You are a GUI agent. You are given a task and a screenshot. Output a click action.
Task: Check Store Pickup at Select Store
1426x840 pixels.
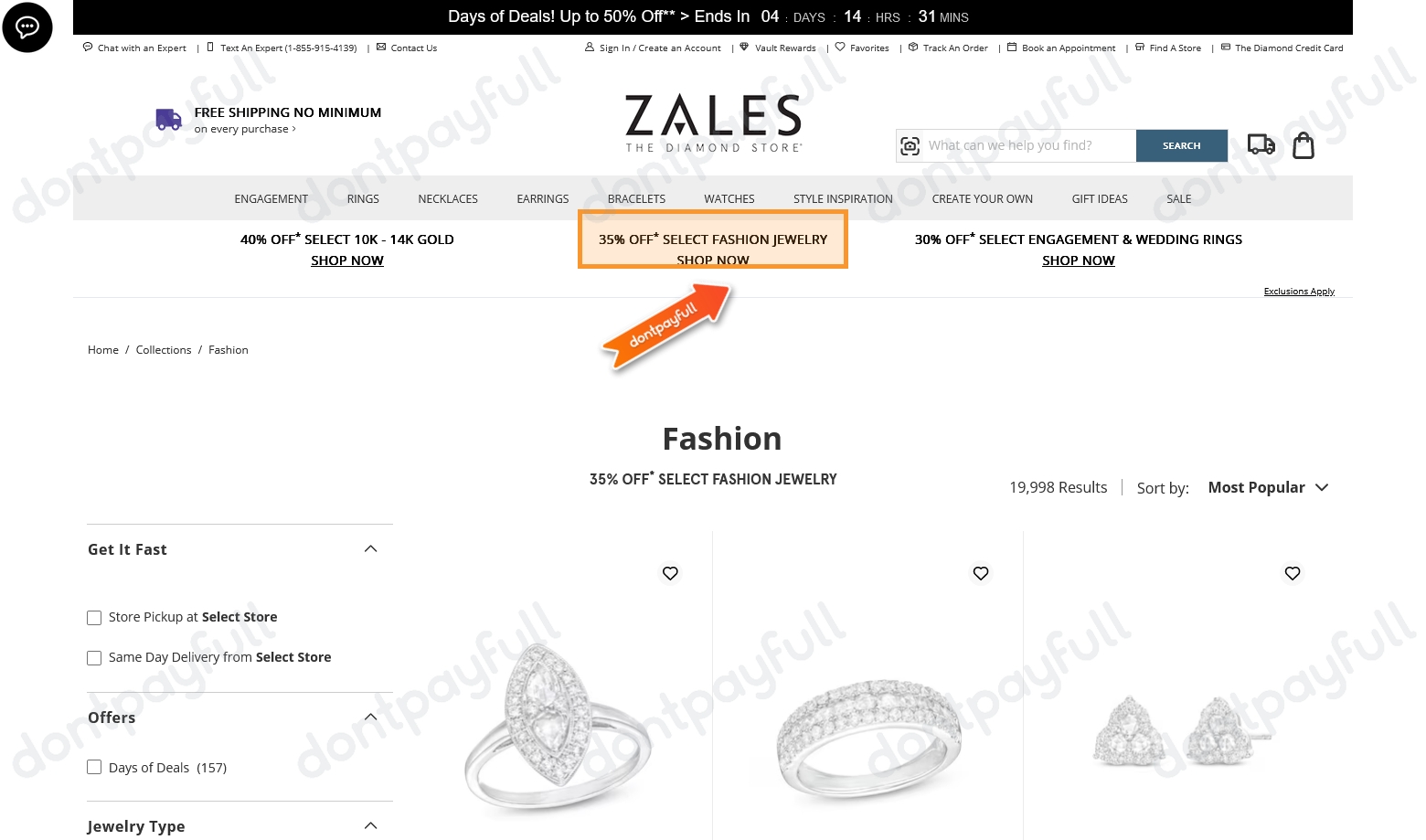94,618
